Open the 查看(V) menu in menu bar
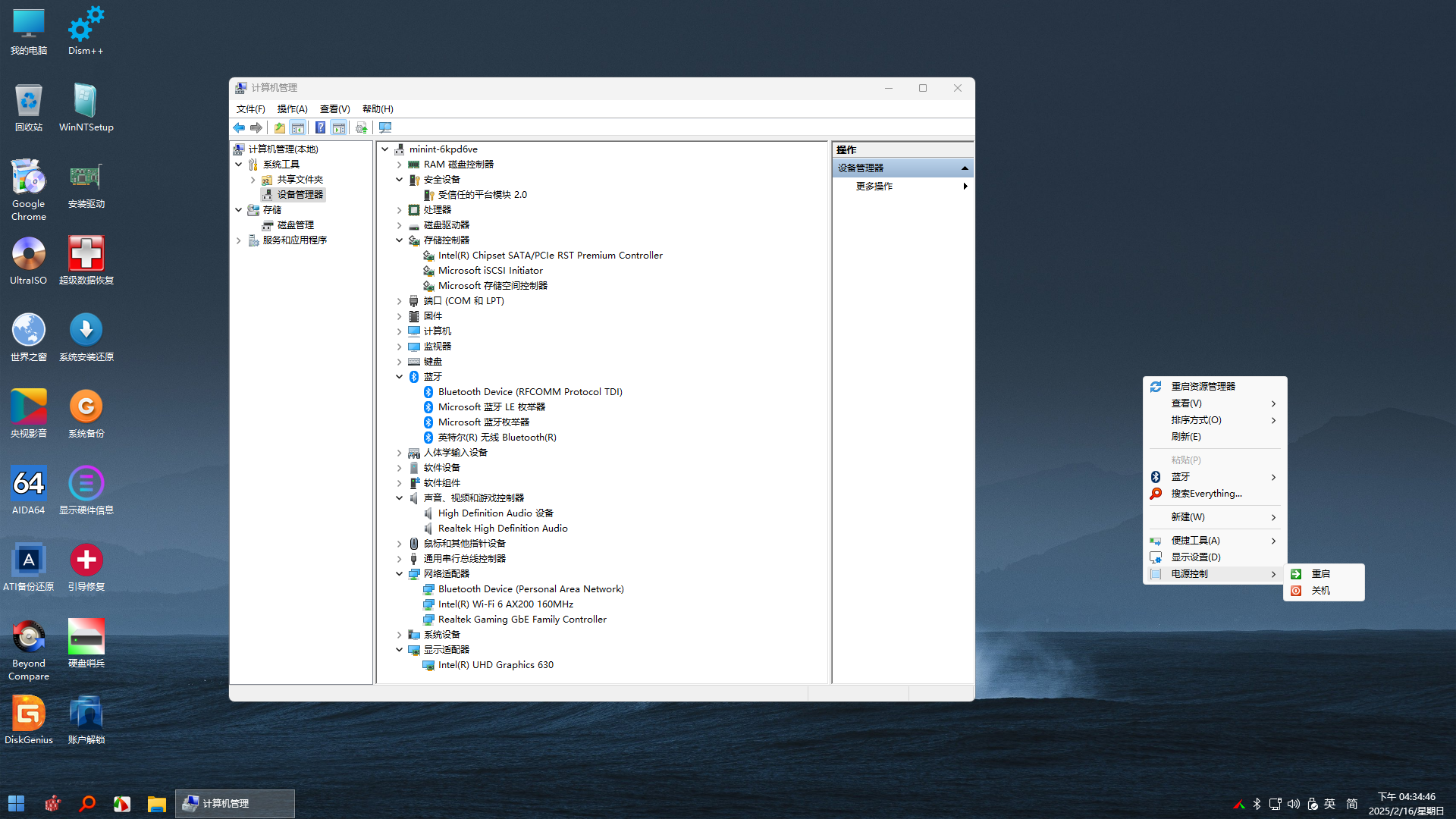Screen dimensions: 1456x819 click(x=334, y=109)
